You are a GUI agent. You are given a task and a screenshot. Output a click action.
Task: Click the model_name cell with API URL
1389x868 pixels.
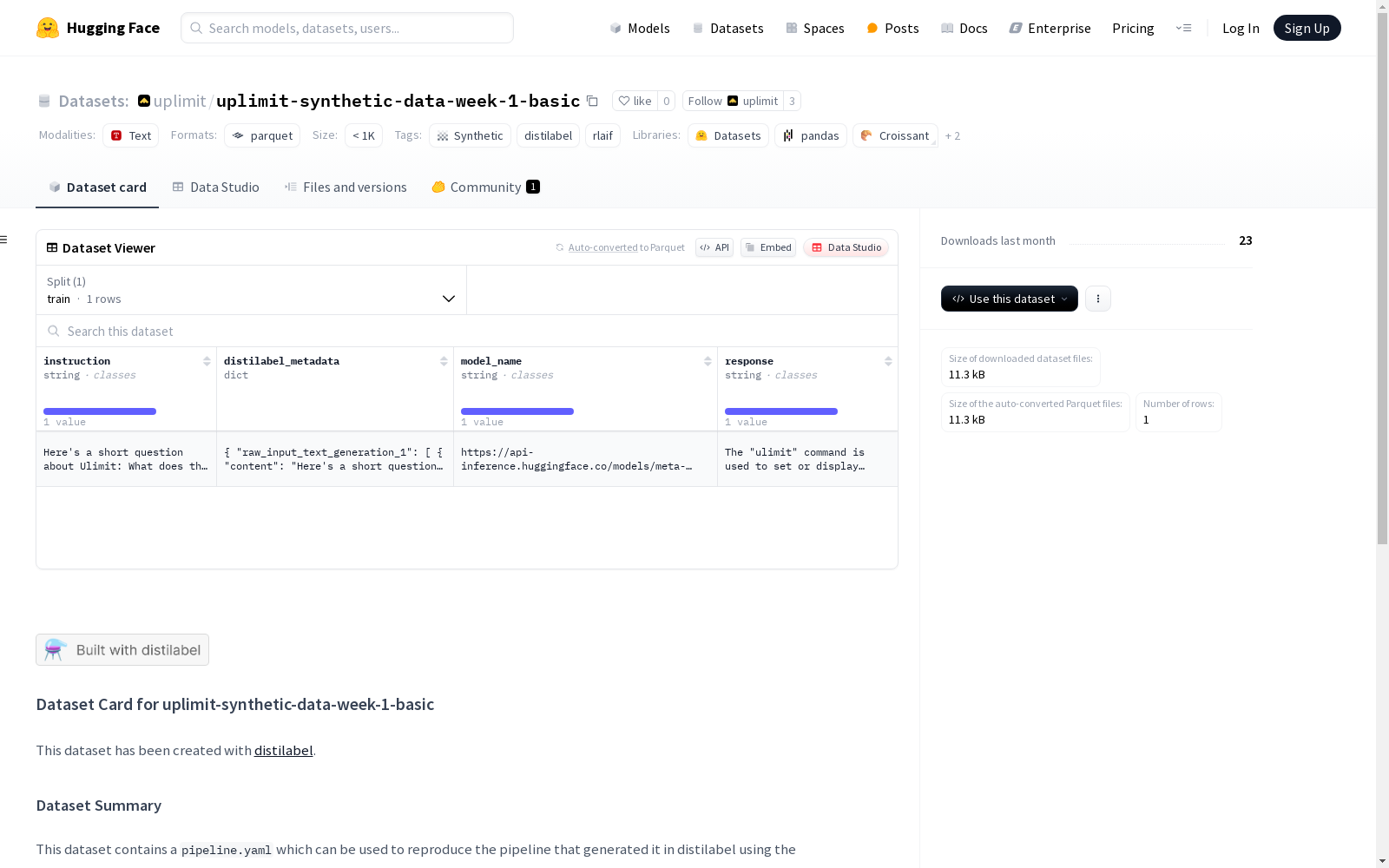pos(585,459)
